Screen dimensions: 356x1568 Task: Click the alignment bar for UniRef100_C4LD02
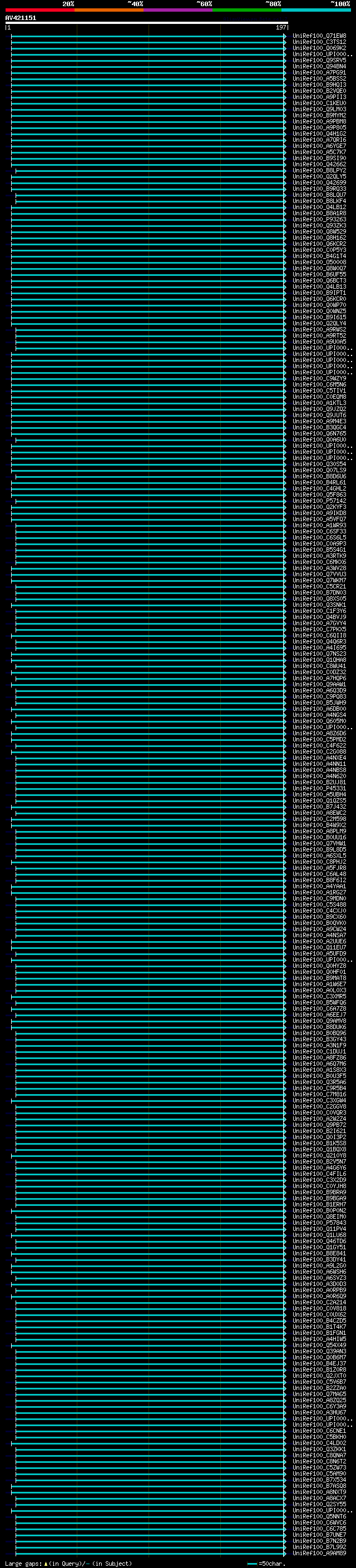[x=148, y=1443]
